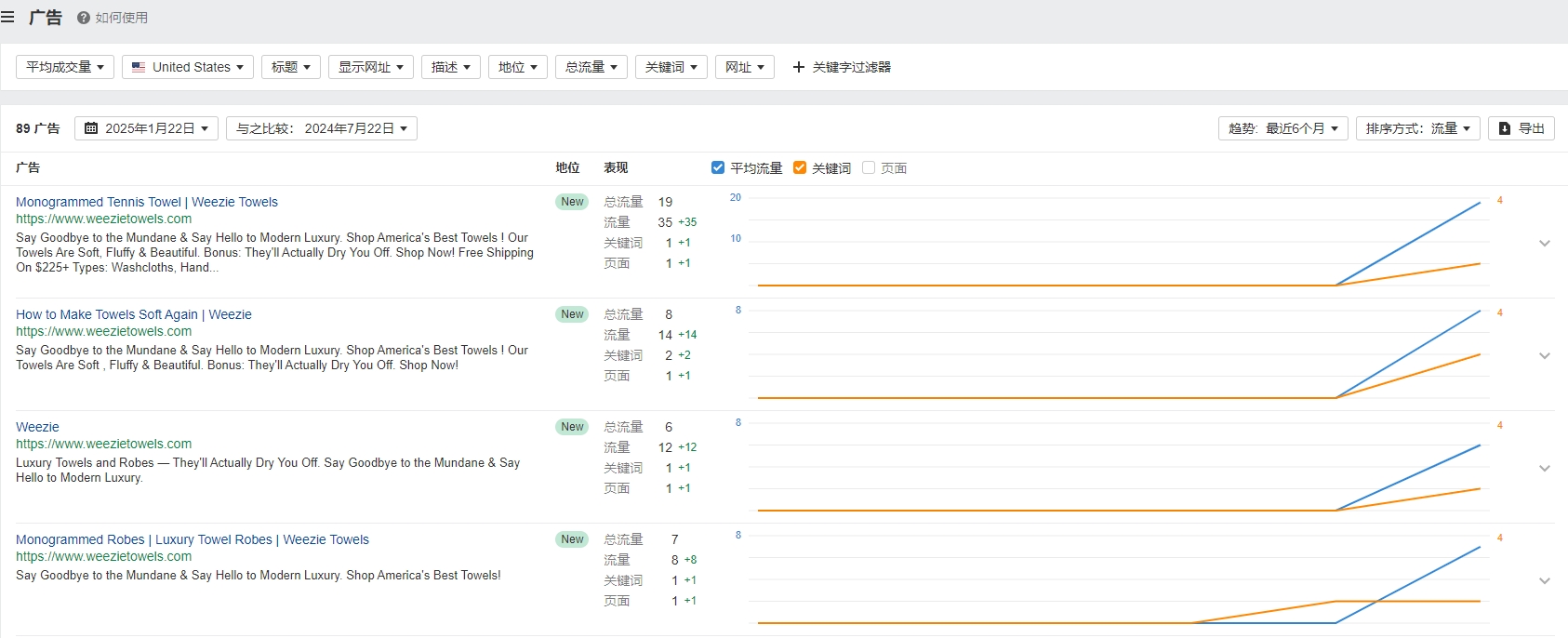The height and width of the screenshot is (638, 1568).
Task: Open the 如何使用 help link
Action: (x=113, y=18)
